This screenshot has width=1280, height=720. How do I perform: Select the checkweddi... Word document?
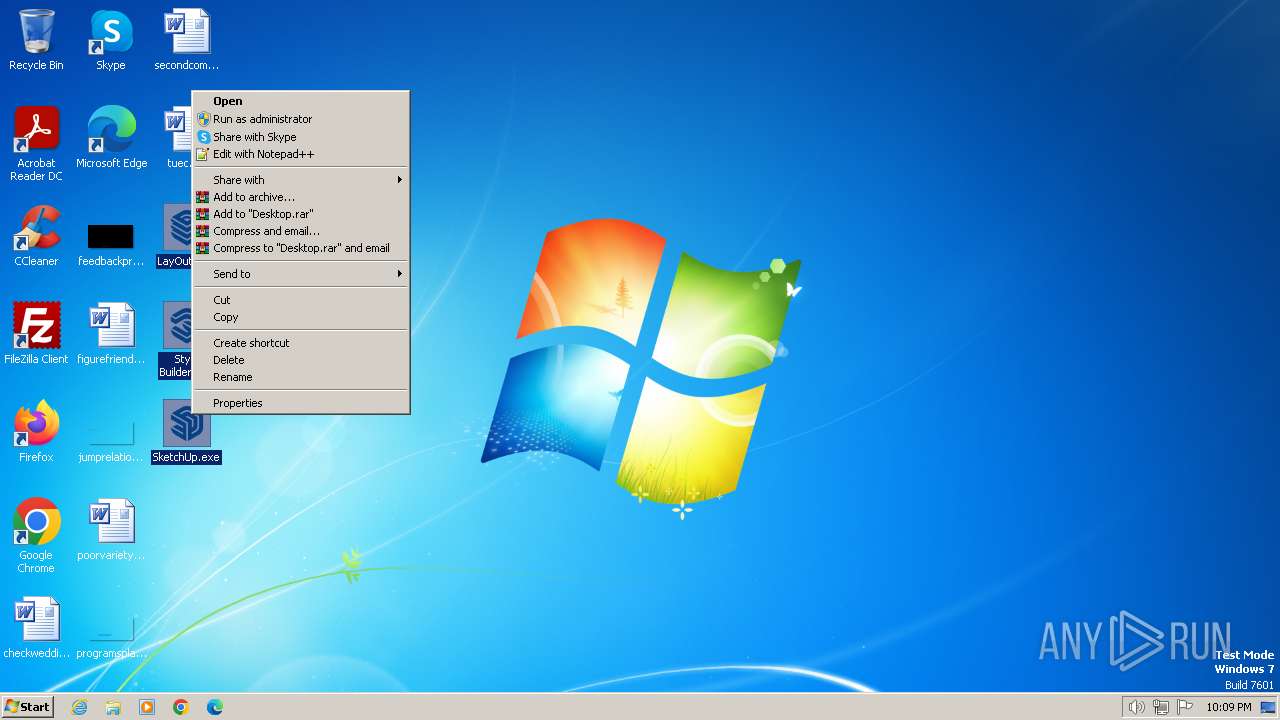36,628
